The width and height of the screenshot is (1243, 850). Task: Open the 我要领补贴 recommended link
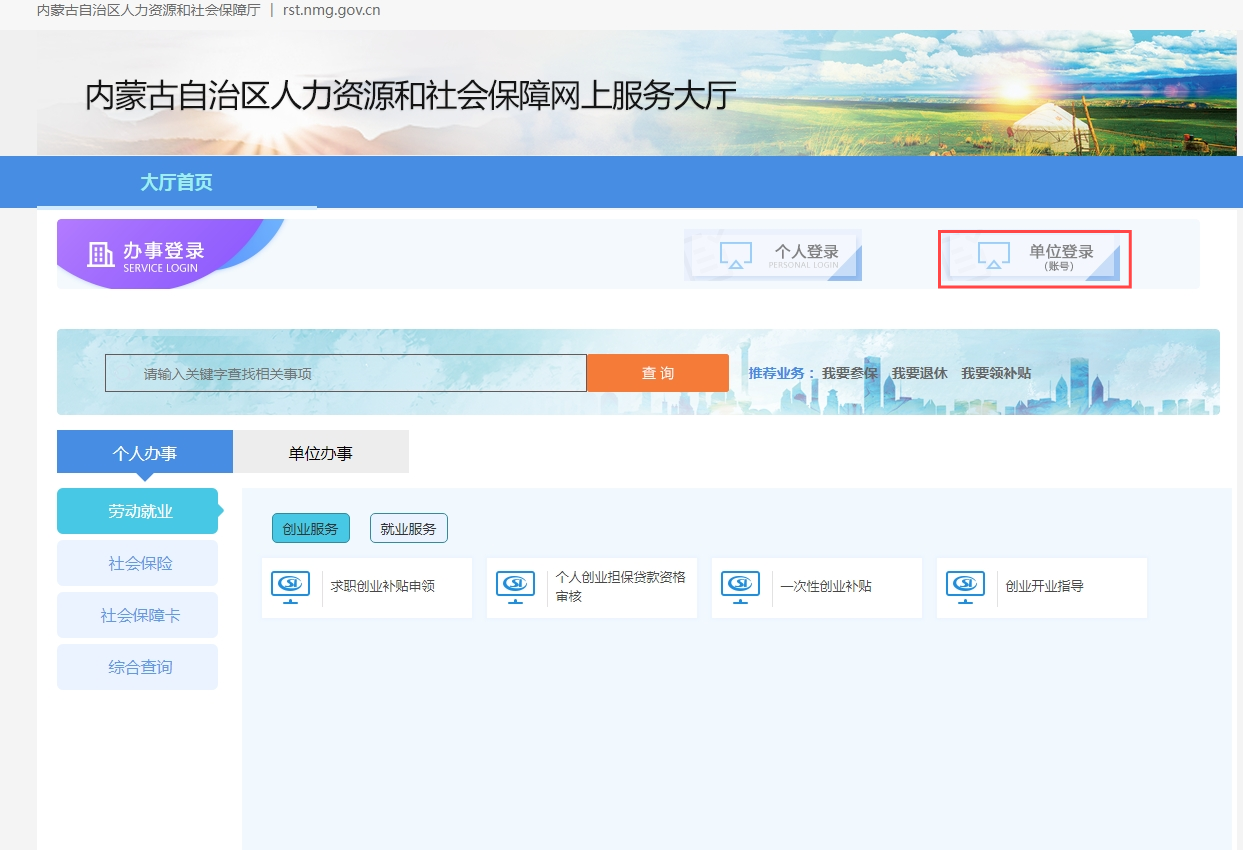pos(995,373)
